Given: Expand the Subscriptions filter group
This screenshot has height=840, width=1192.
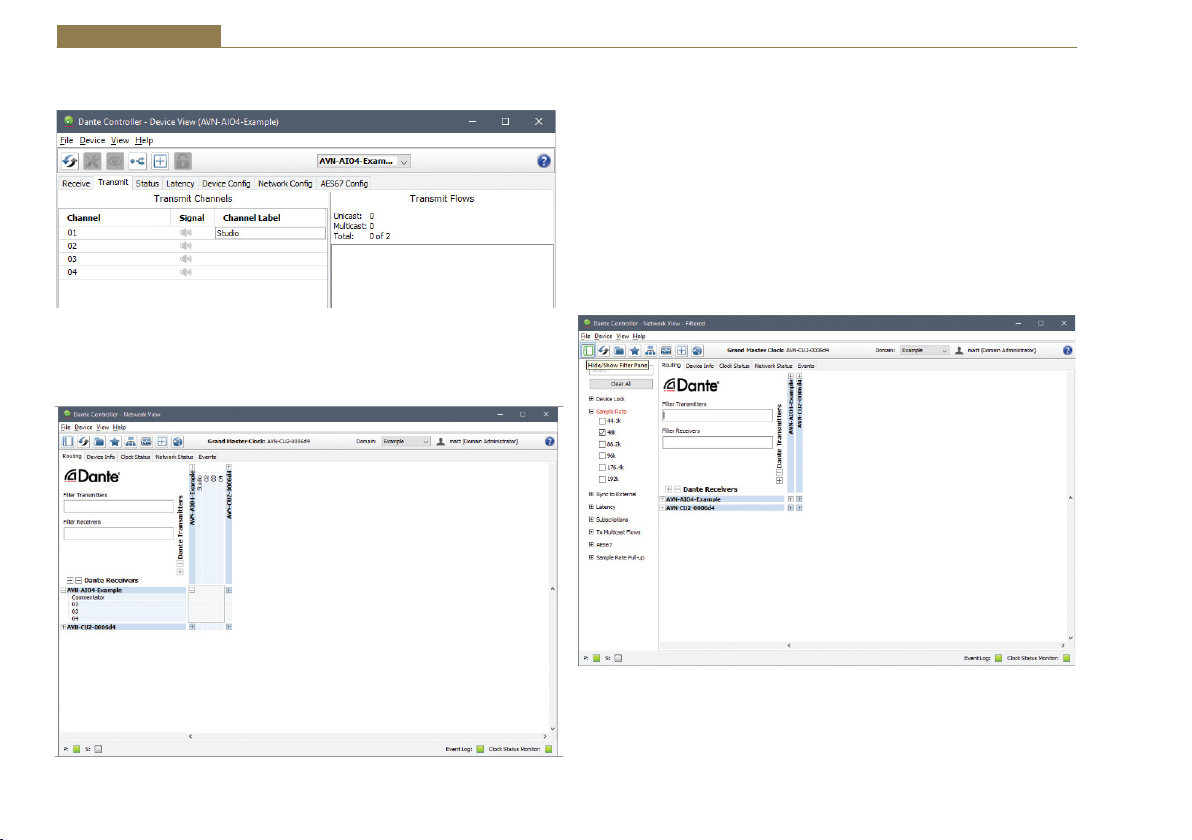Looking at the screenshot, I should pos(591,520).
